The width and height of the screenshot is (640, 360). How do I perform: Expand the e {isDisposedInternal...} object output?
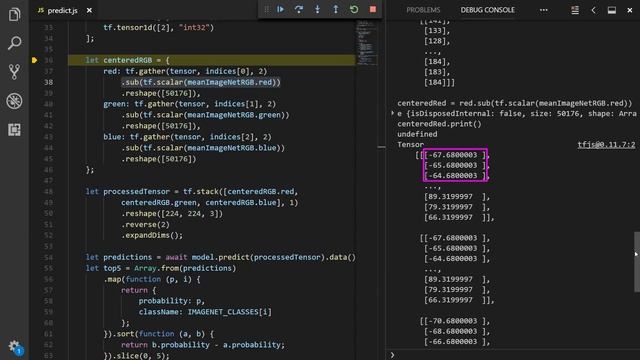[x=393, y=113]
